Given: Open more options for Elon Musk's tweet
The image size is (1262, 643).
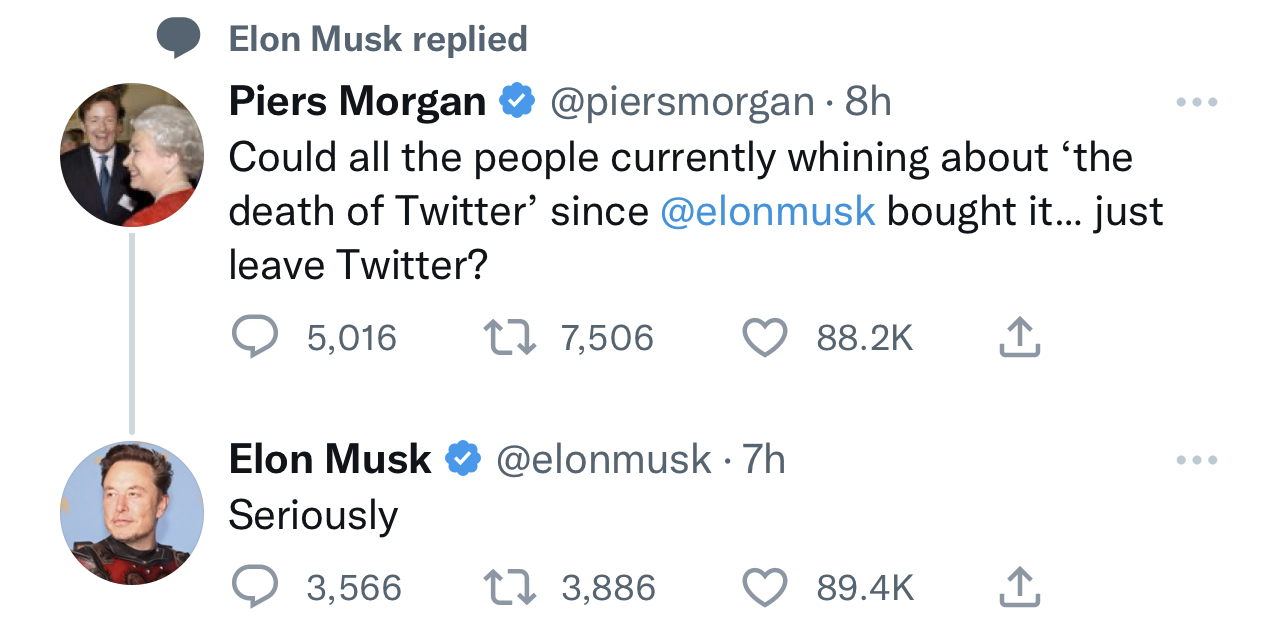Looking at the screenshot, I should 1196,460.
